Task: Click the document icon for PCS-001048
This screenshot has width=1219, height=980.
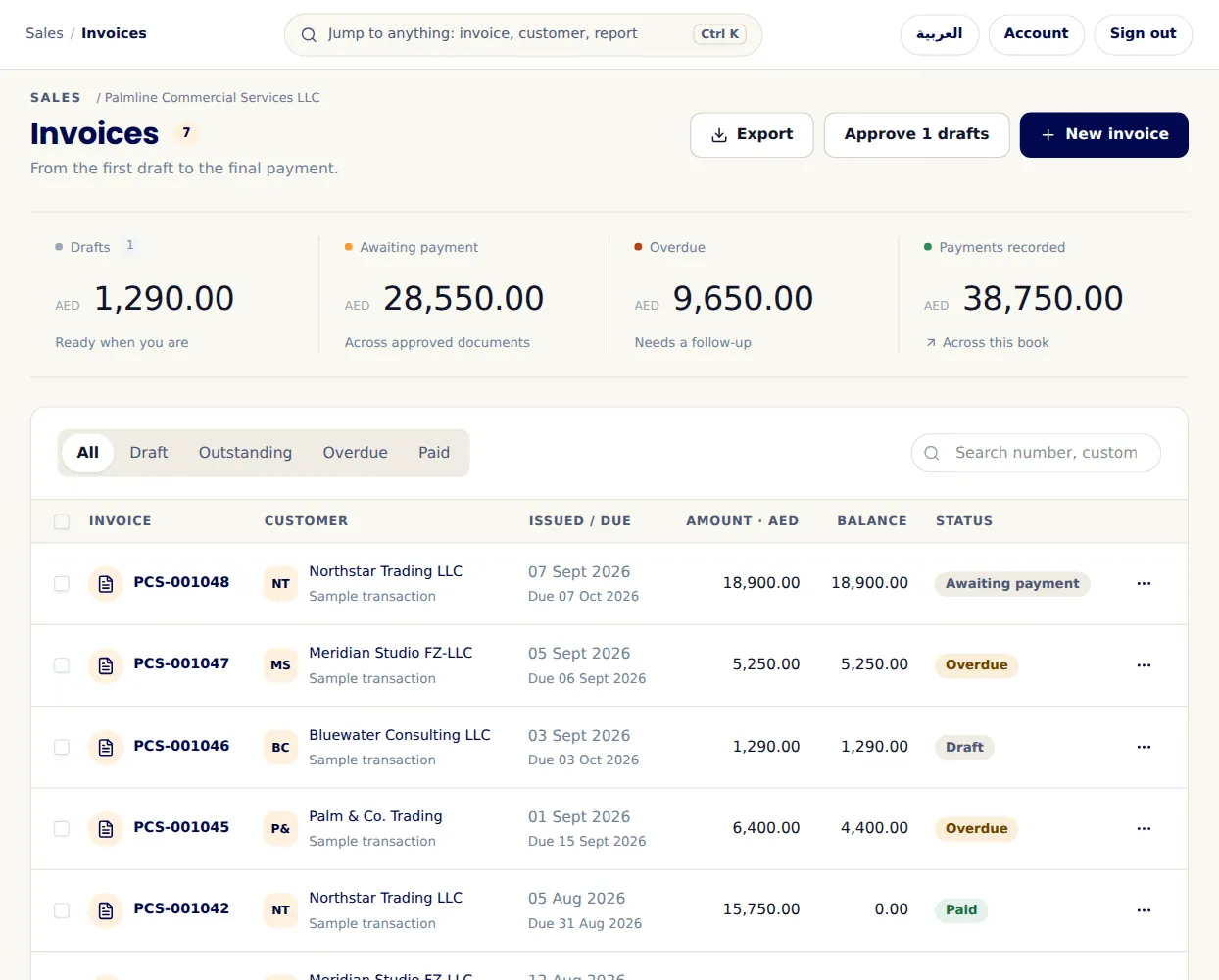Action: pyautogui.click(x=106, y=584)
